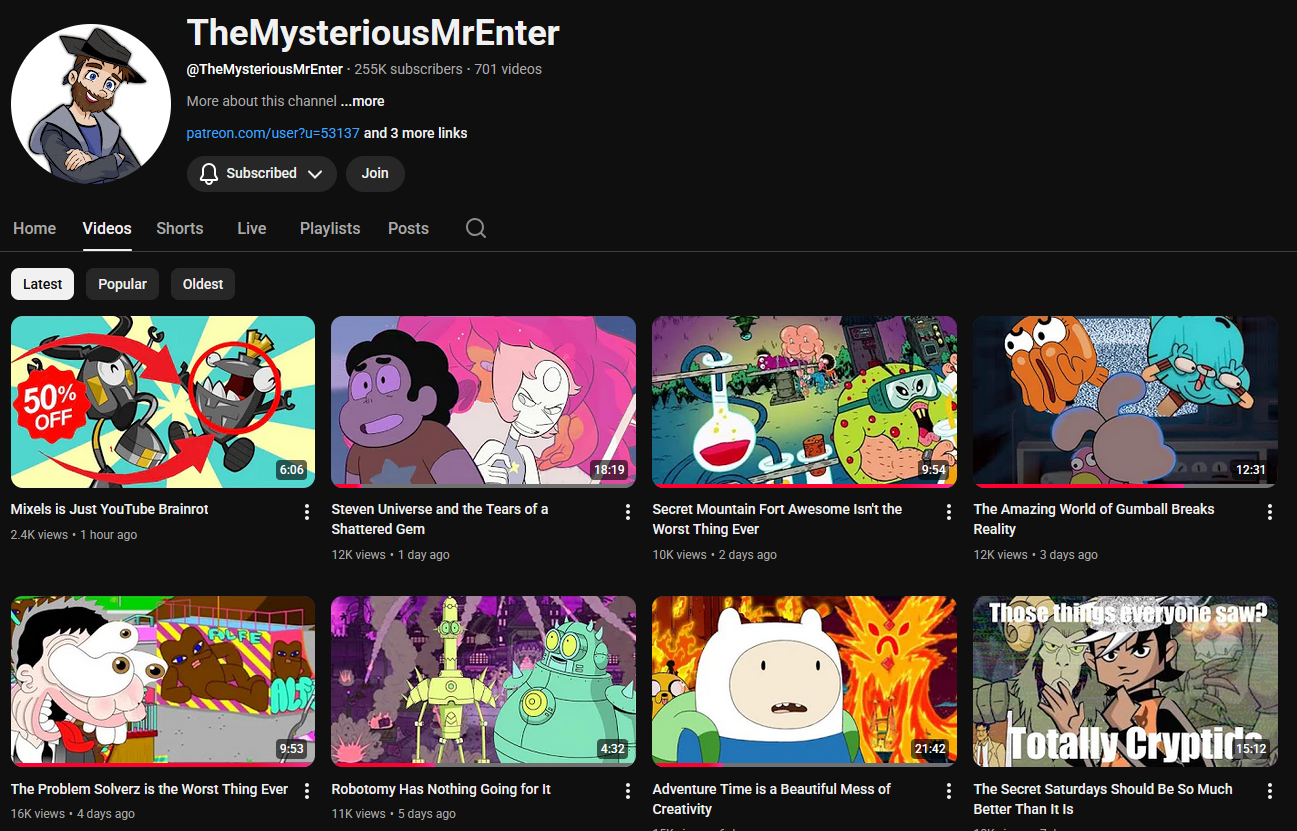The image size is (1297, 831).
Task: Open title The Secret Saturdays Should Be So Much Better
Action: click(1103, 799)
